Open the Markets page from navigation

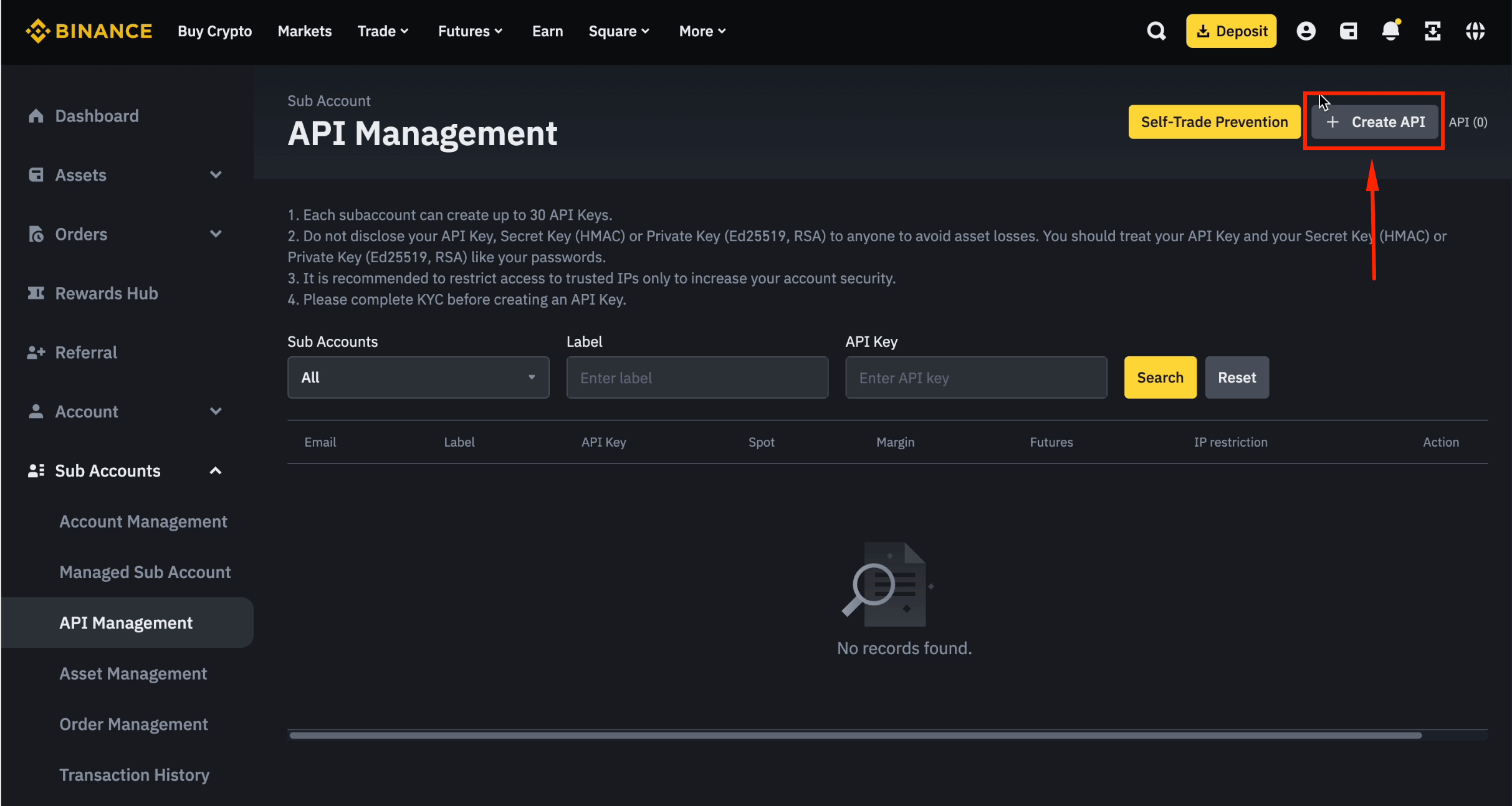304,31
